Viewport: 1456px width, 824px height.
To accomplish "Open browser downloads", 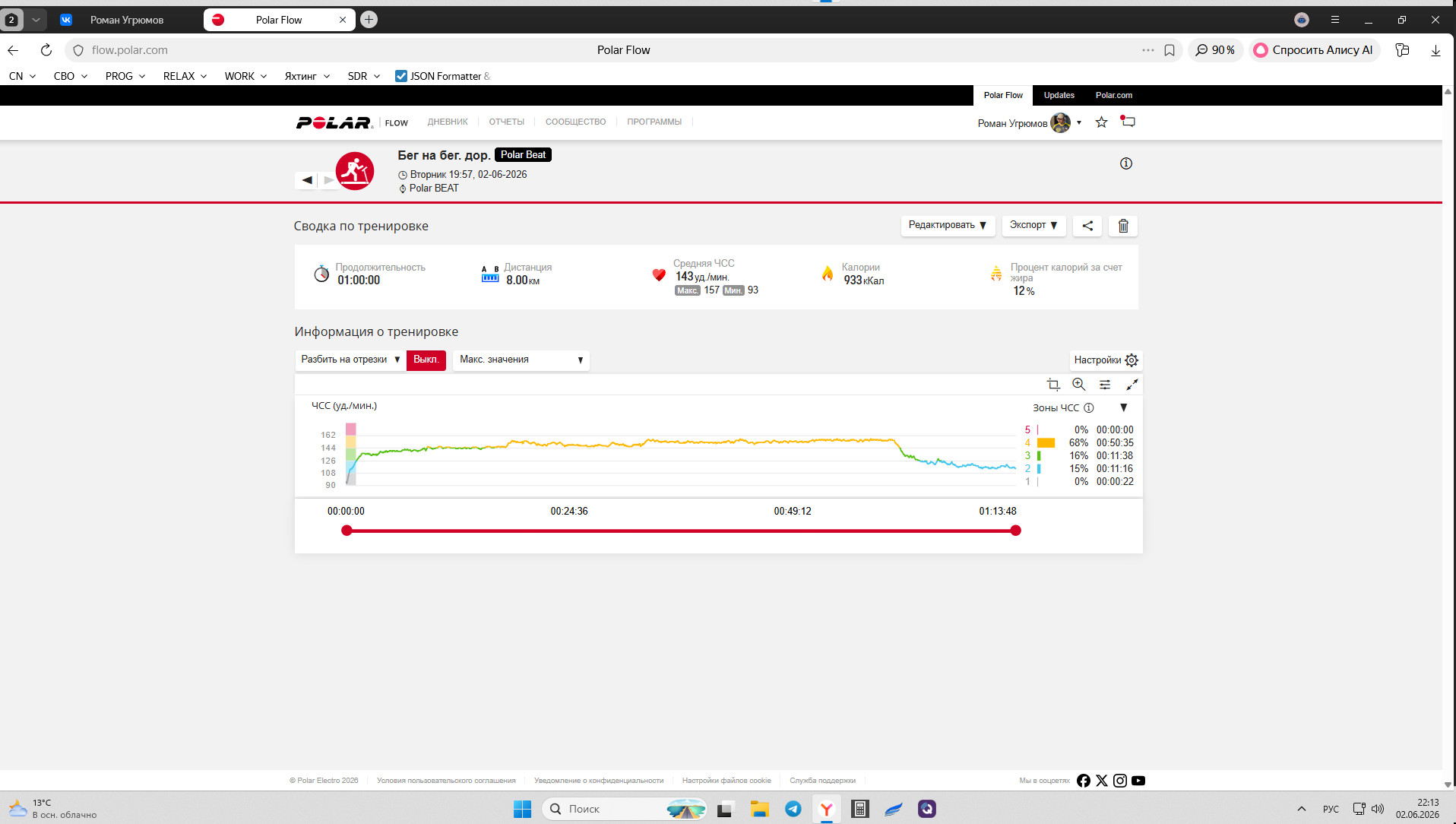I will pyautogui.click(x=1435, y=50).
